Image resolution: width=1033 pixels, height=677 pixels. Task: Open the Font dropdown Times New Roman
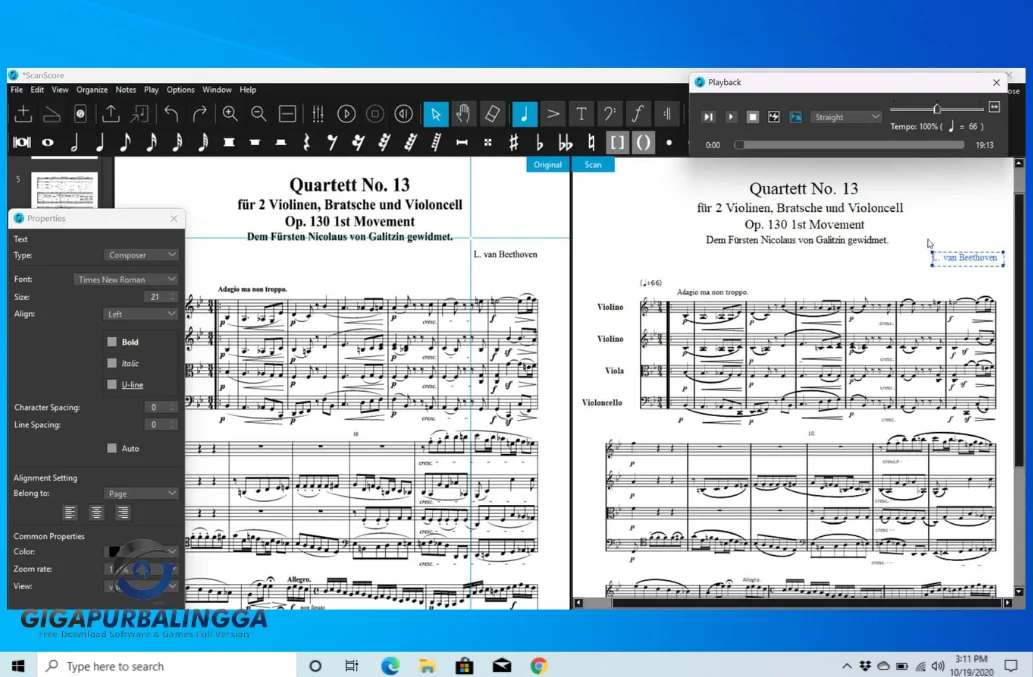tap(125, 279)
